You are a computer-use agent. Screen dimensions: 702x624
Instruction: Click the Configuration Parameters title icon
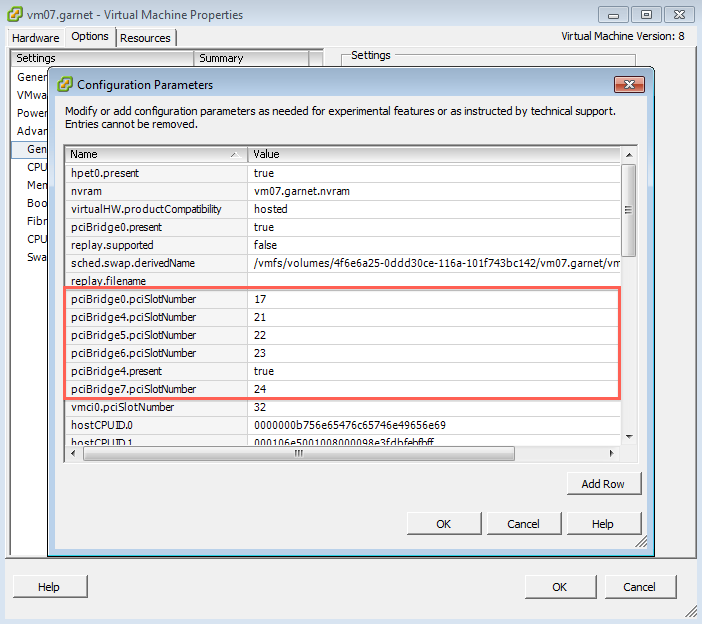[x=65, y=84]
